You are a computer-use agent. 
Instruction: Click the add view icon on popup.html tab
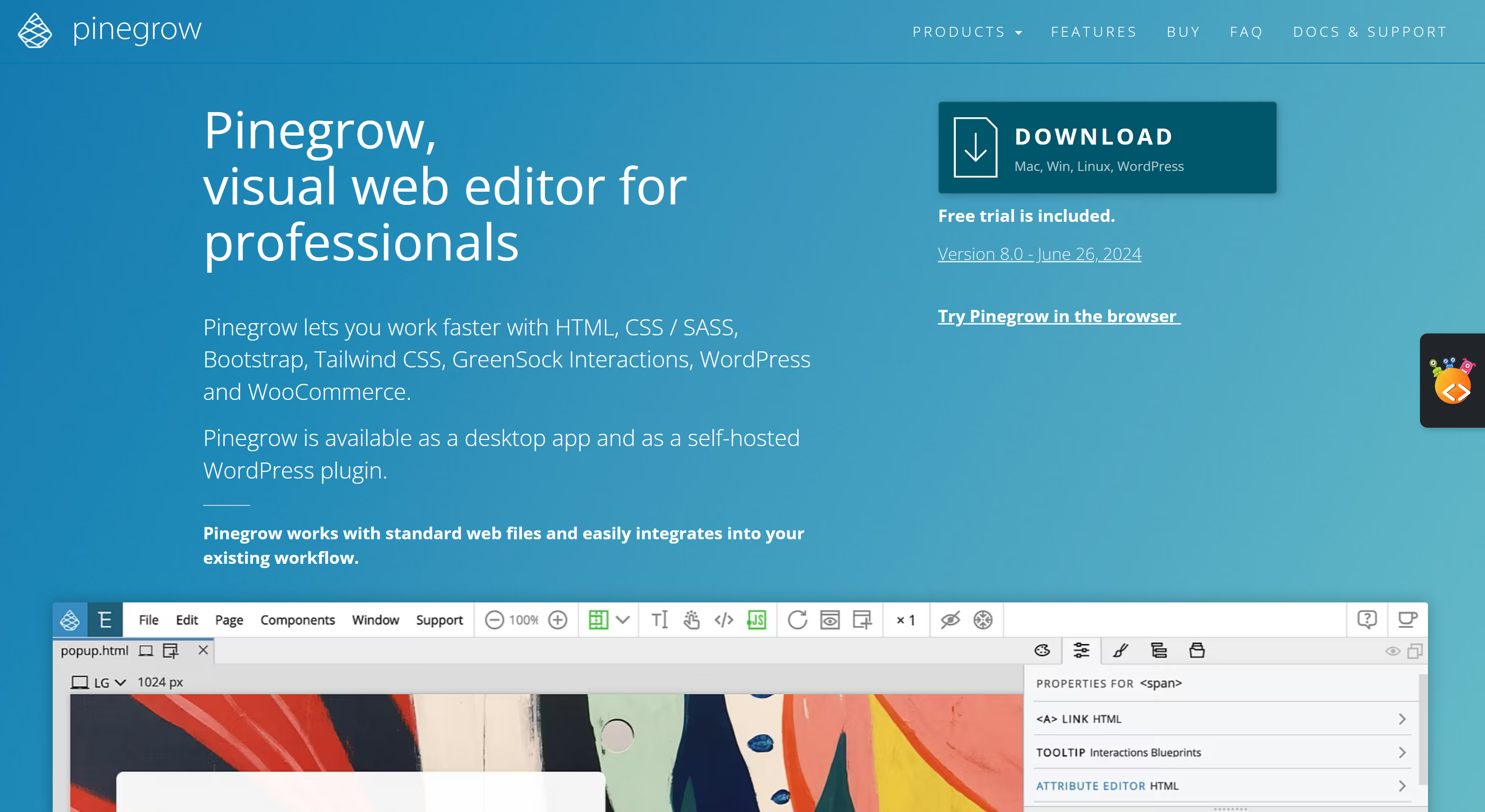click(x=171, y=651)
